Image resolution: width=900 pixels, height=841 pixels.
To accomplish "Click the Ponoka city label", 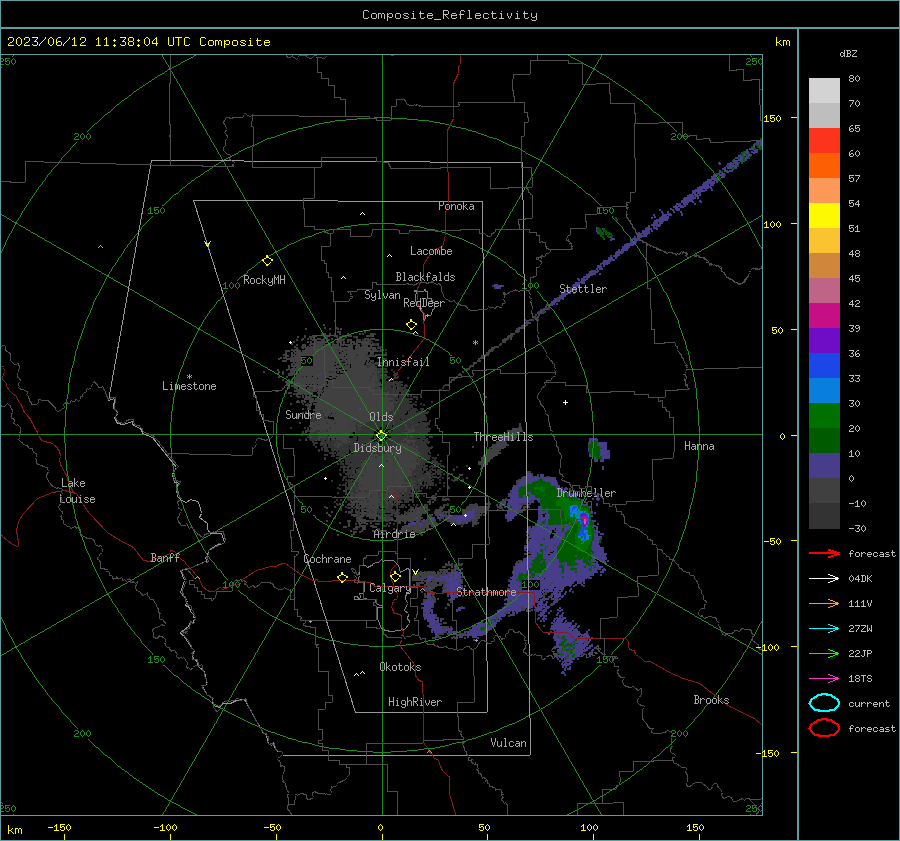I will point(456,206).
